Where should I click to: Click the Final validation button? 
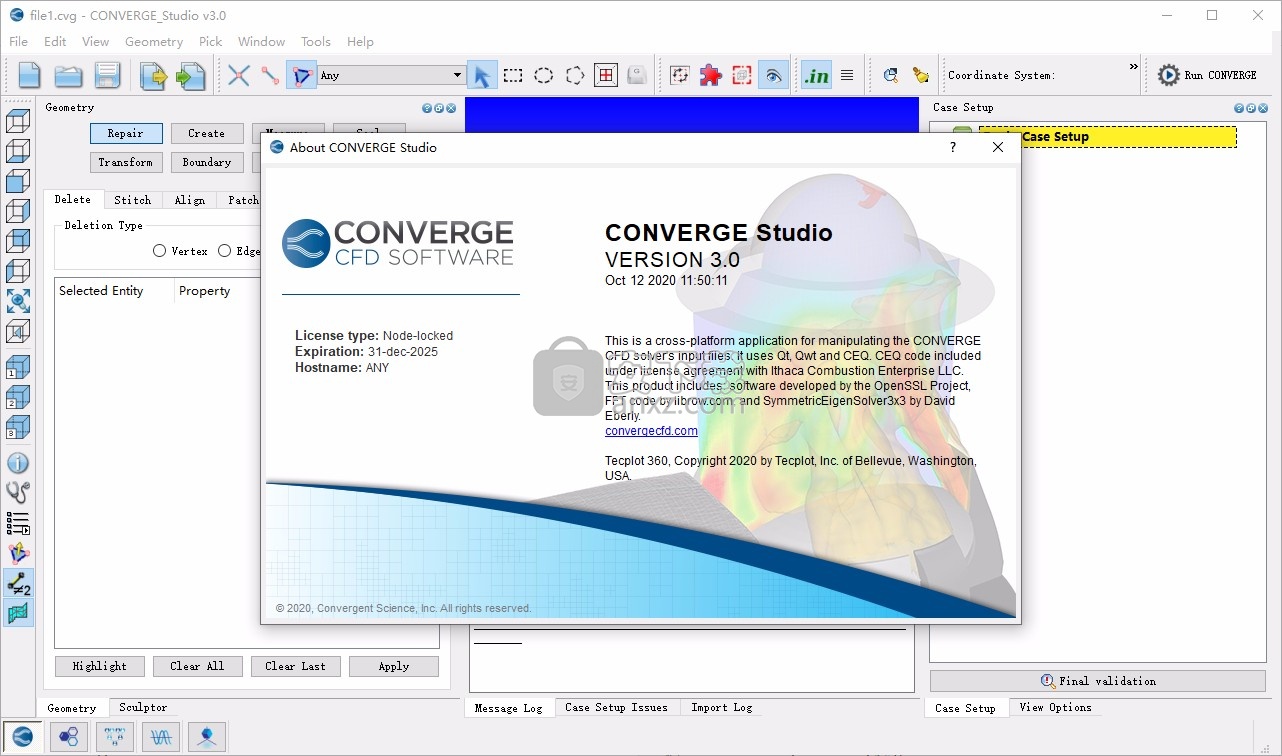[1097, 681]
